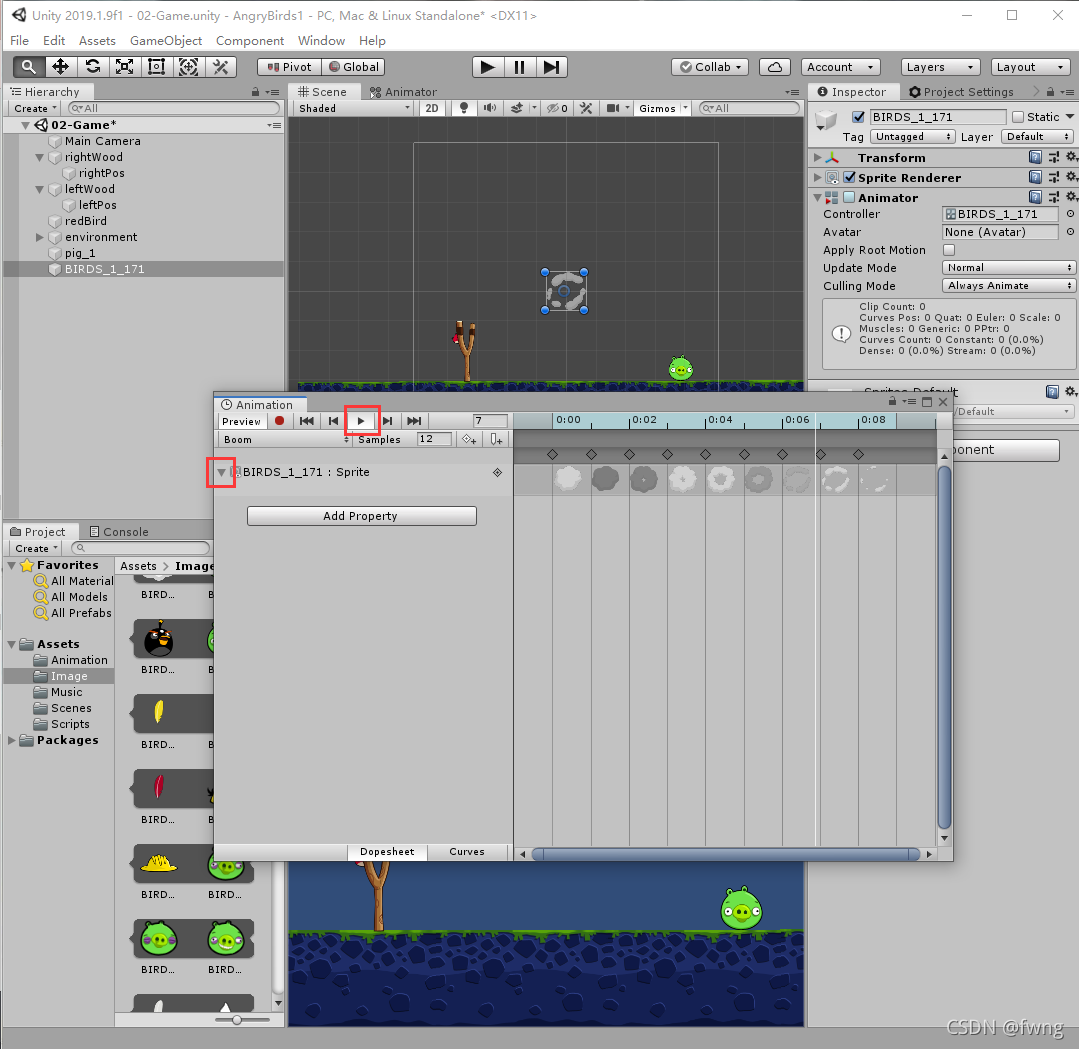The width and height of the screenshot is (1079, 1049).
Task: Collapse BIRDS_1_171 Sprite property row
Action: click(221, 472)
